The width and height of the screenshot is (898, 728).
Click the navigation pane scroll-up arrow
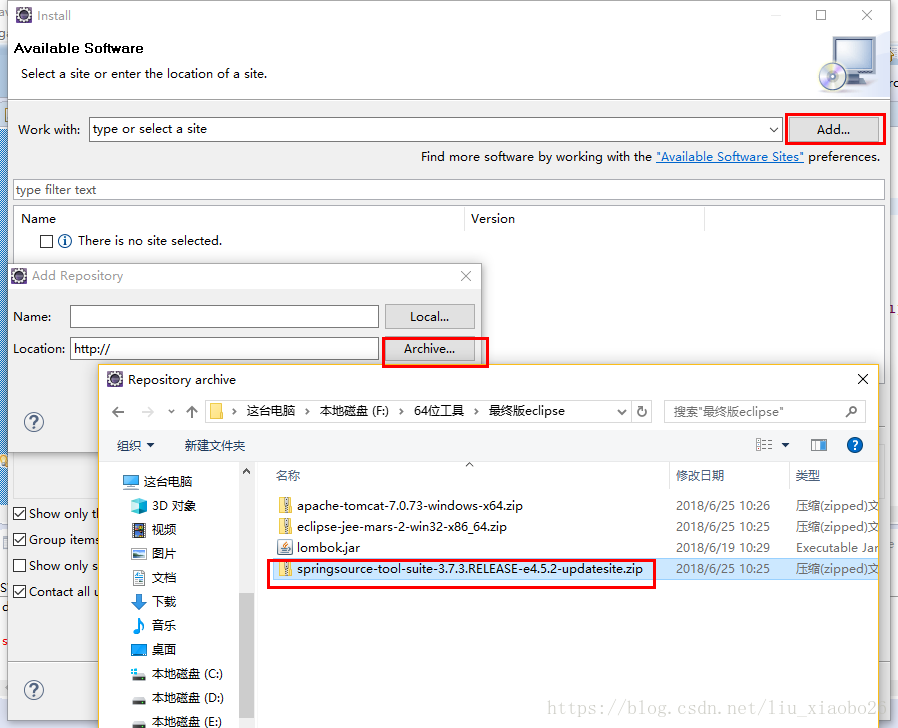coord(247,471)
